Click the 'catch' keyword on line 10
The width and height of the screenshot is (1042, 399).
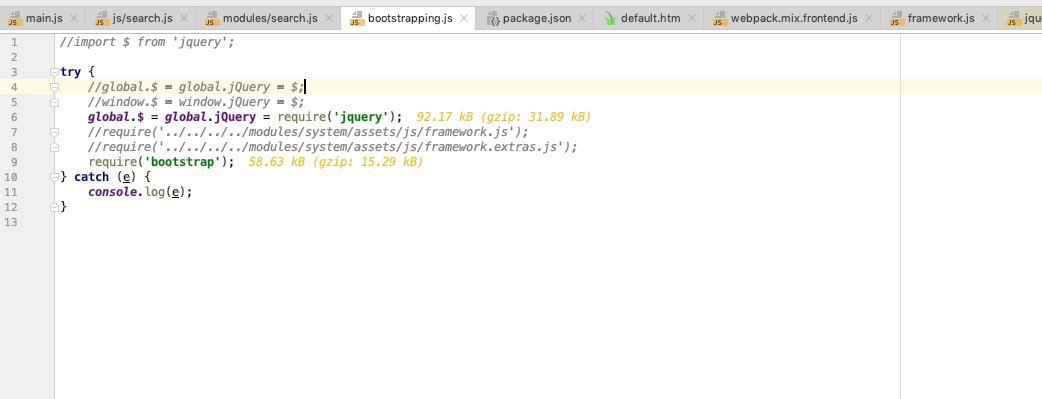(92, 177)
